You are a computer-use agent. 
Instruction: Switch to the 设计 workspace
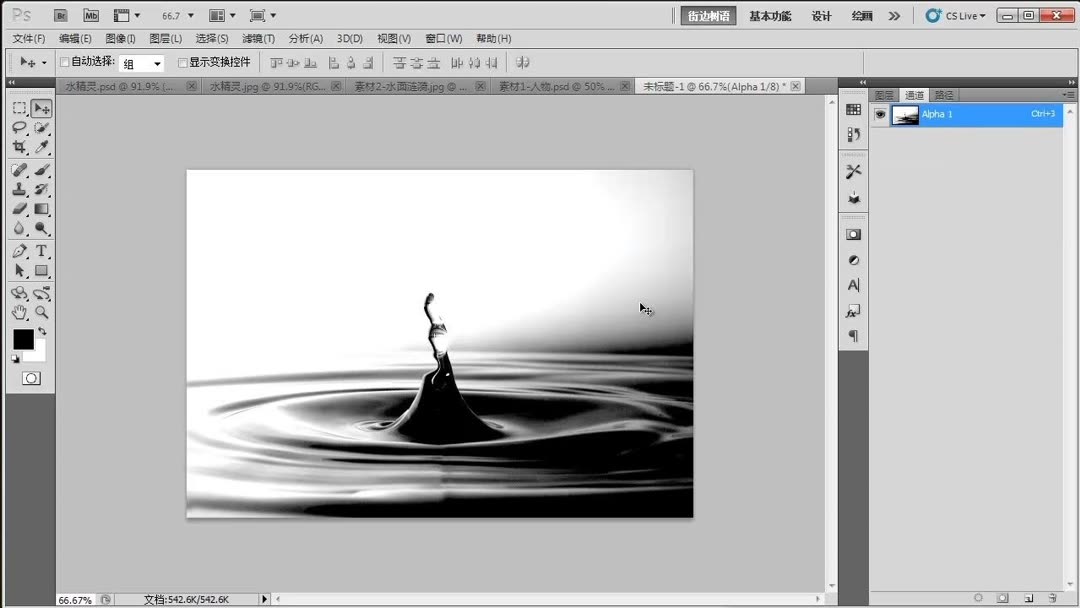821,16
